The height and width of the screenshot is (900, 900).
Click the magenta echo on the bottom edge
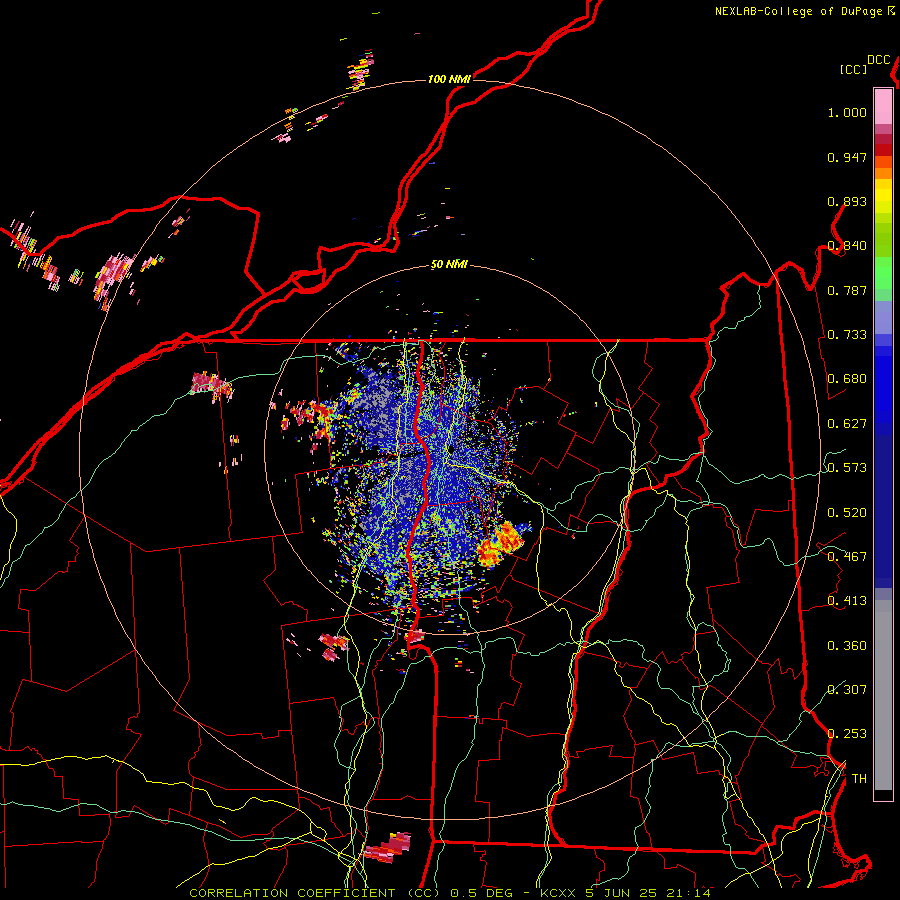point(388,847)
